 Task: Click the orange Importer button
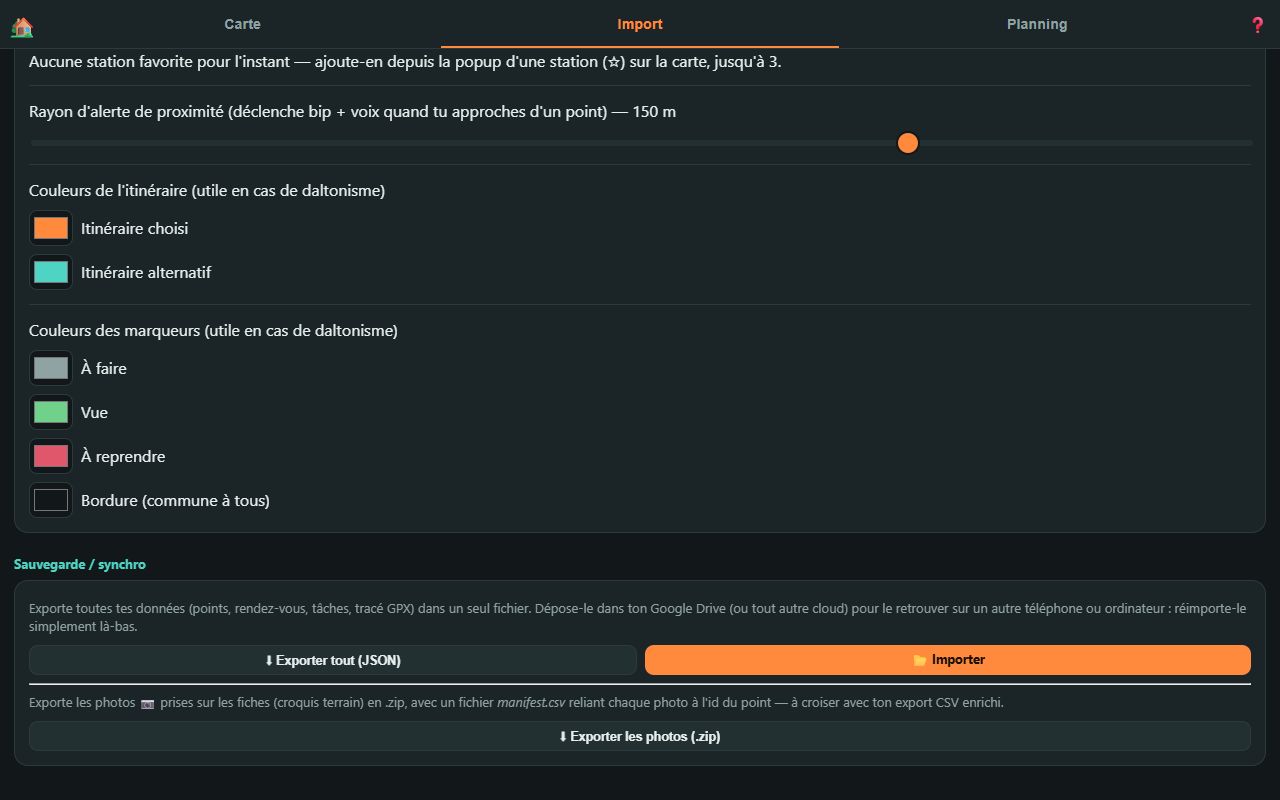(x=948, y=660)
